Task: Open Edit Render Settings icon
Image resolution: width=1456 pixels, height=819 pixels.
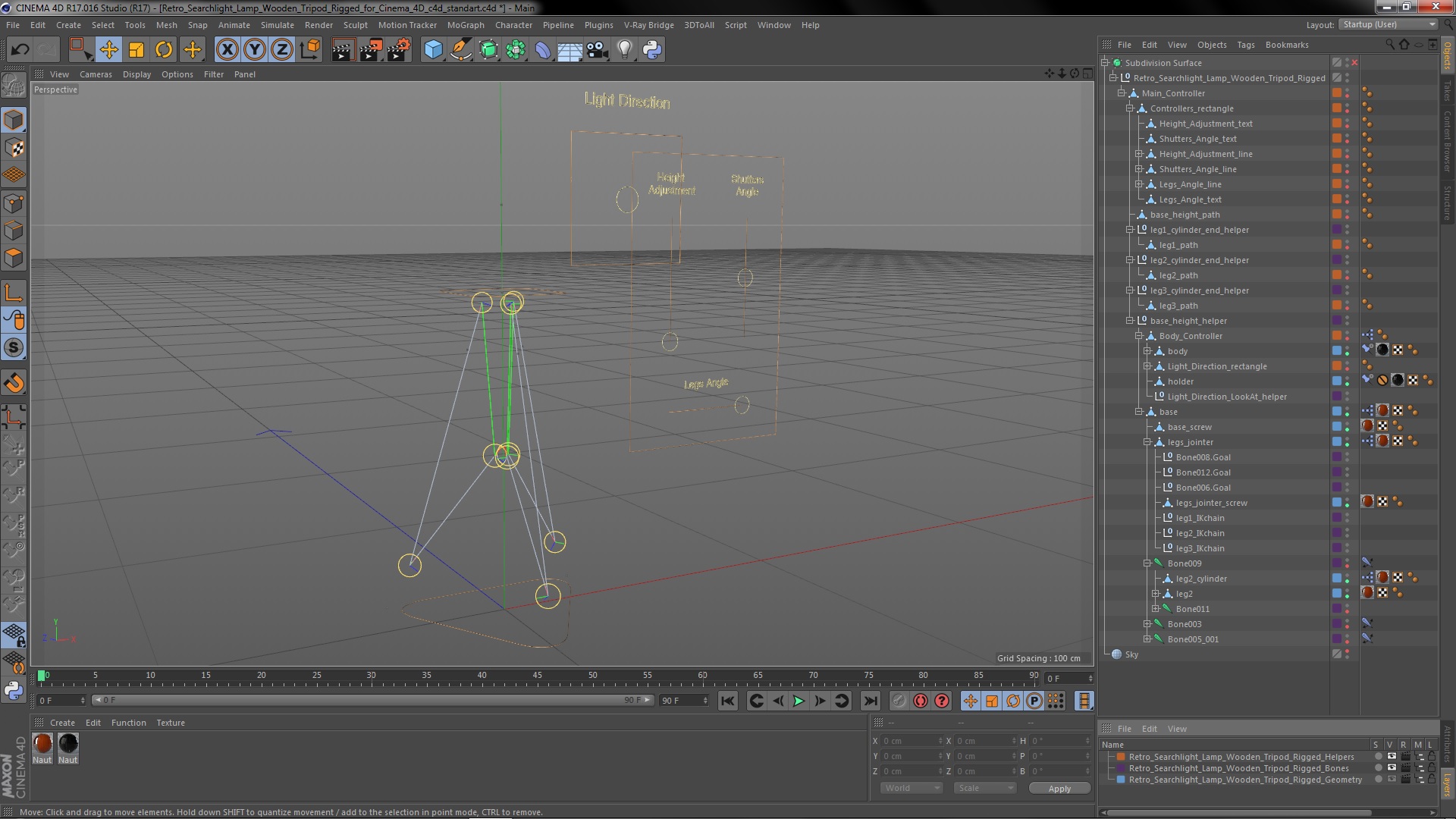Action: [x=398, y=50]
